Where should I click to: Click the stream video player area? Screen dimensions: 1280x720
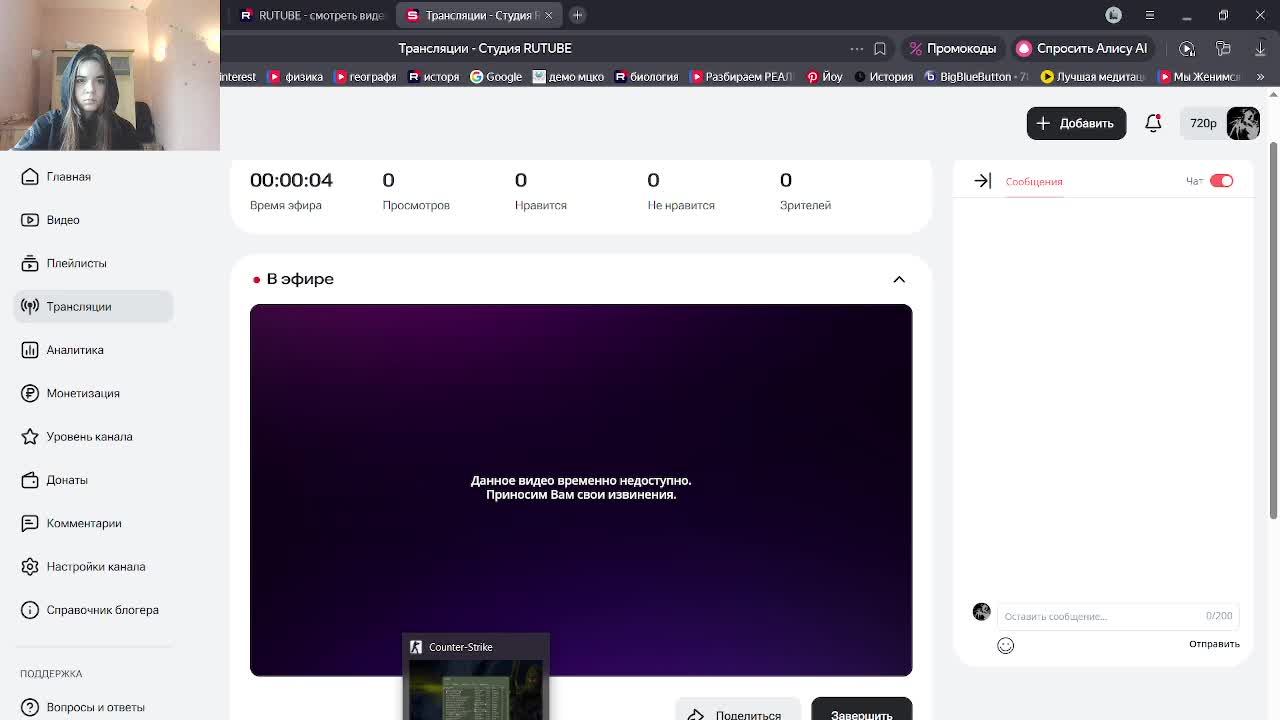pos(581,490)
